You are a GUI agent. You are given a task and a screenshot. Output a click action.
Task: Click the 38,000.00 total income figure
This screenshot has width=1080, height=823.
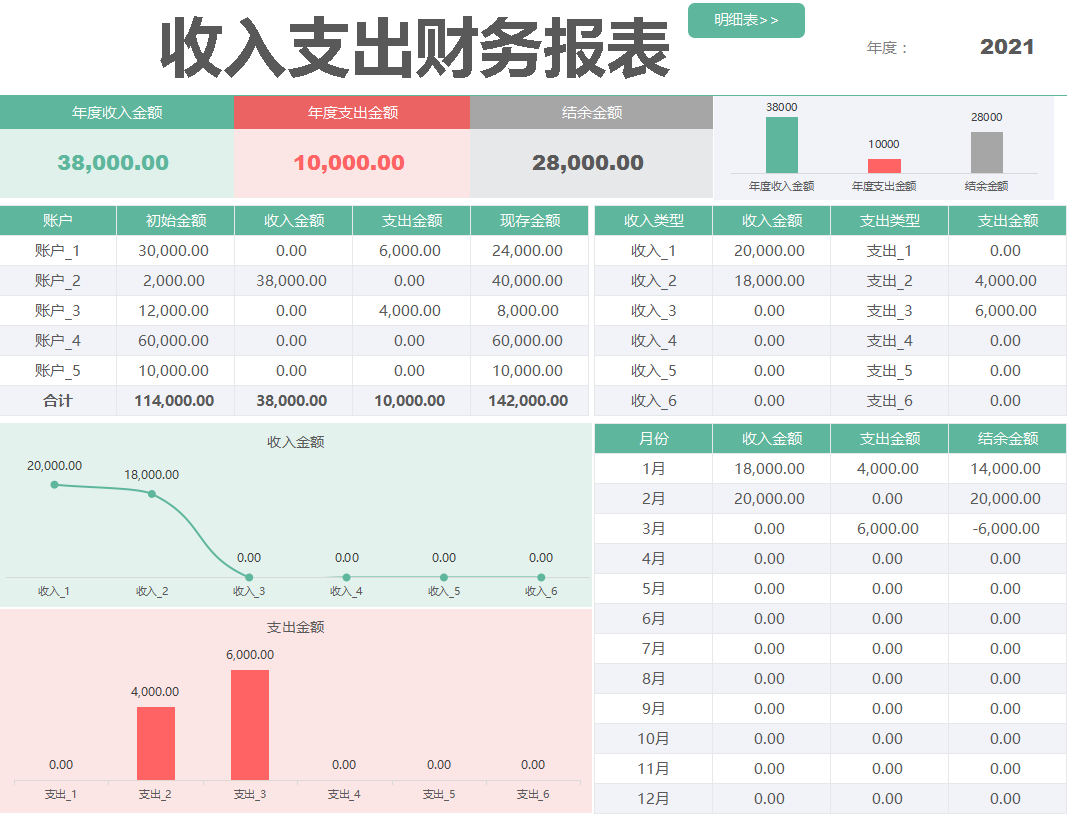115,160
